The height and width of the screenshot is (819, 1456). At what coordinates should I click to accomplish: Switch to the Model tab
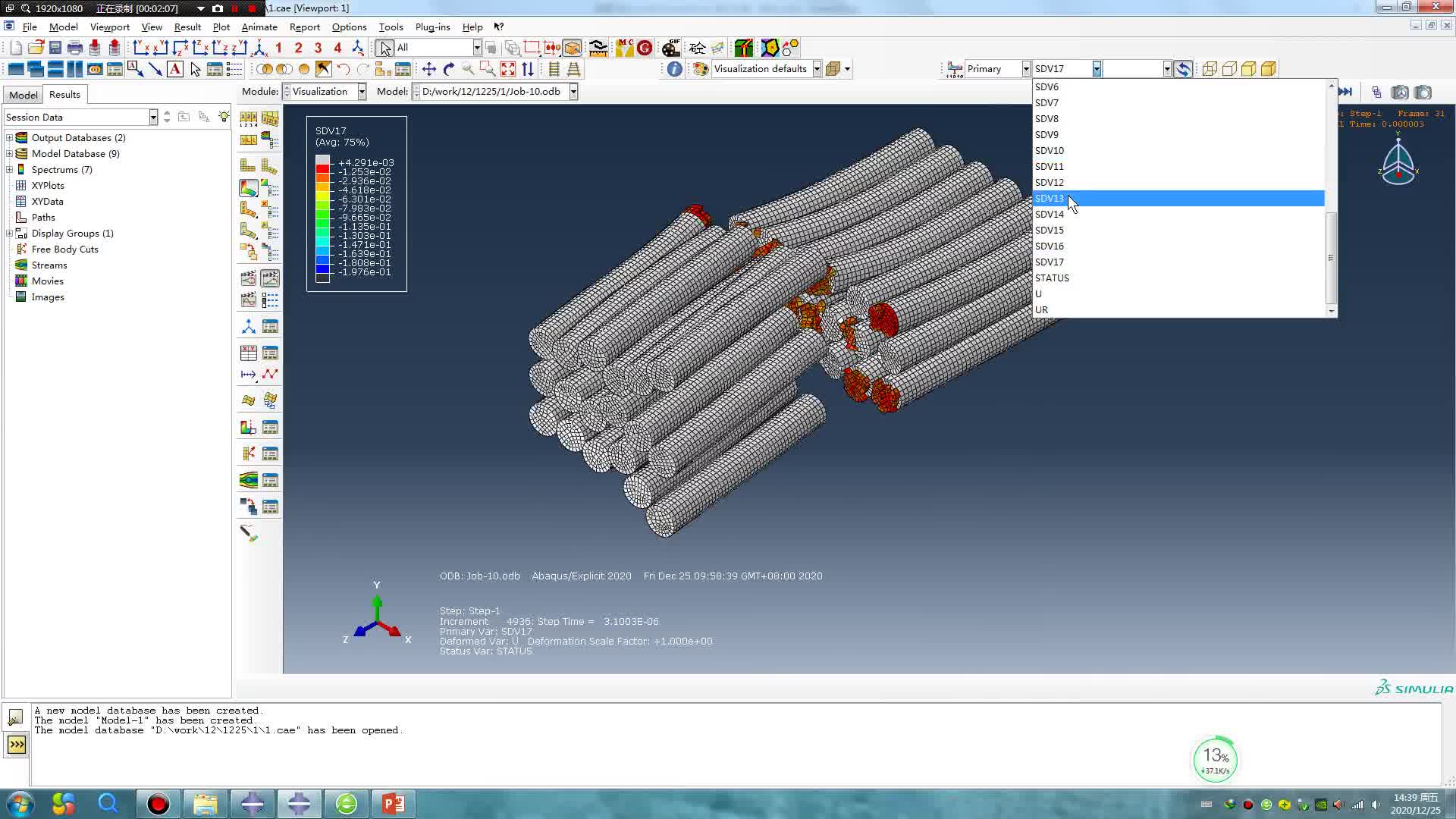23,95
